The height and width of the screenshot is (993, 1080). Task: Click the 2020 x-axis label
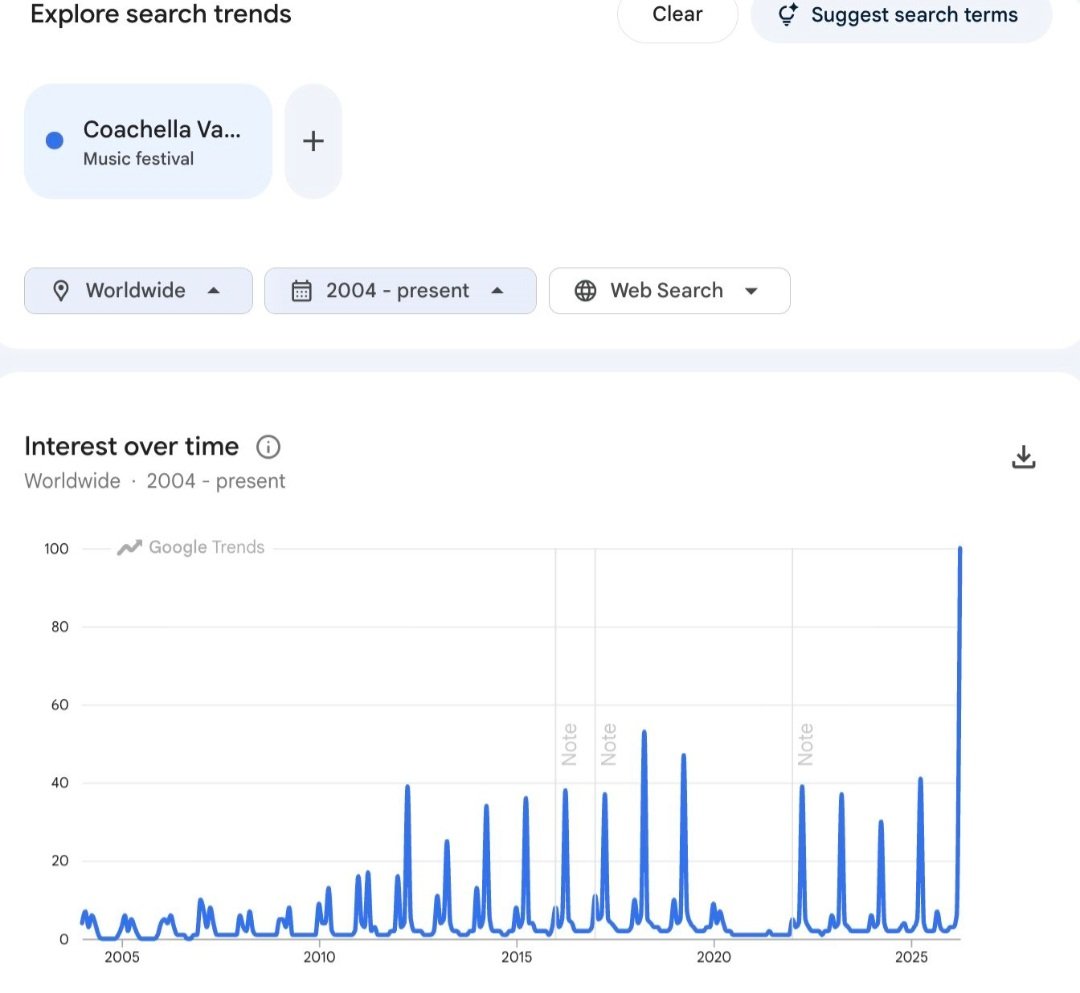714,957
